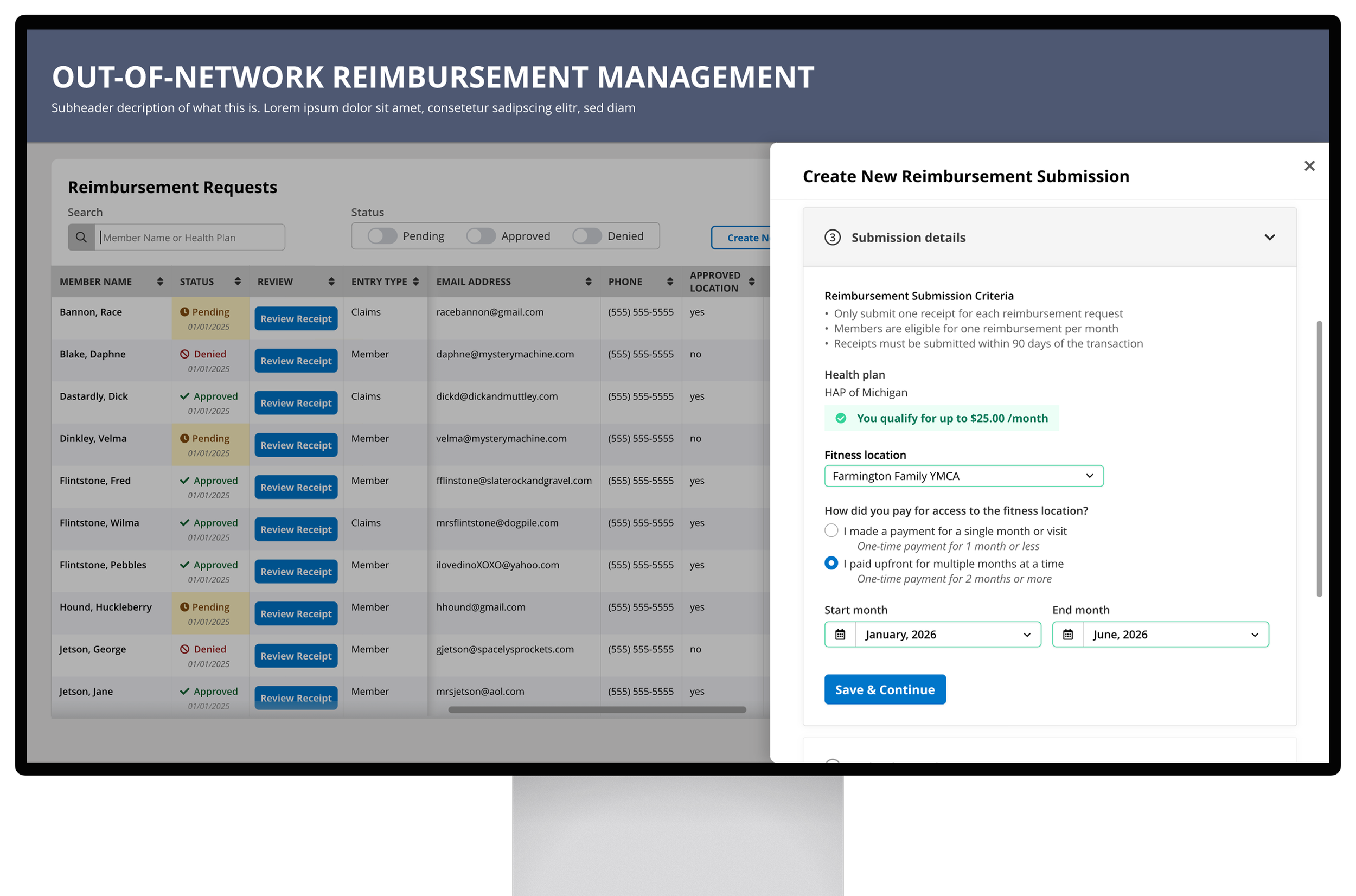
Task: Click Daphne Blake's denied icon
Action: coord(184,354)
